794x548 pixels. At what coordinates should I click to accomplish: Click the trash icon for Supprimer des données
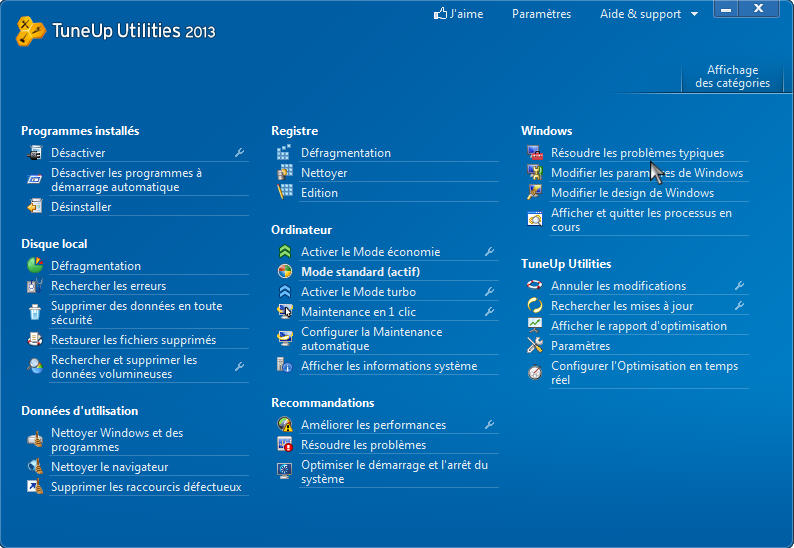pos(34,312)
